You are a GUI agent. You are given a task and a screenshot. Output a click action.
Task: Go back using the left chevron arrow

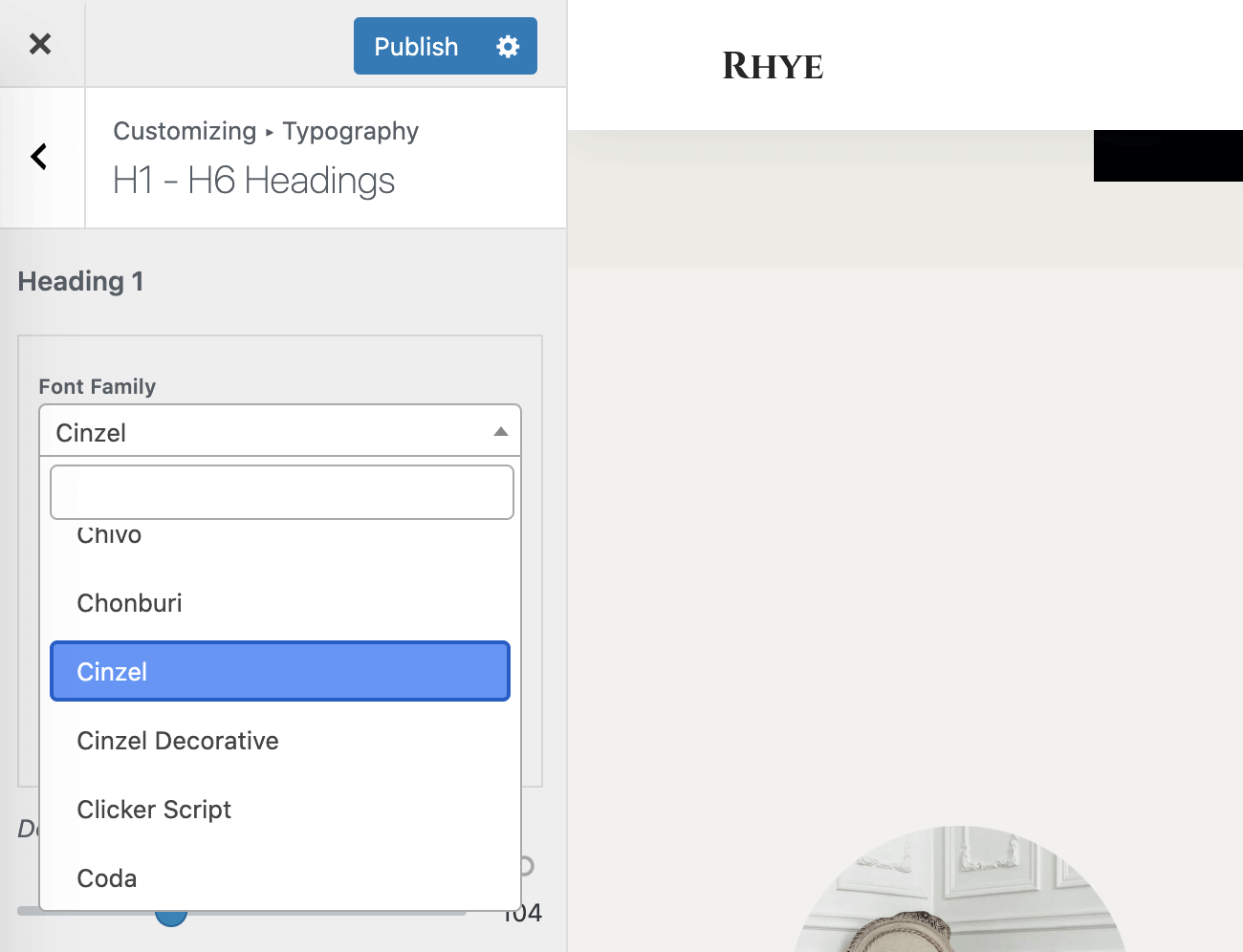coord(40,157)
